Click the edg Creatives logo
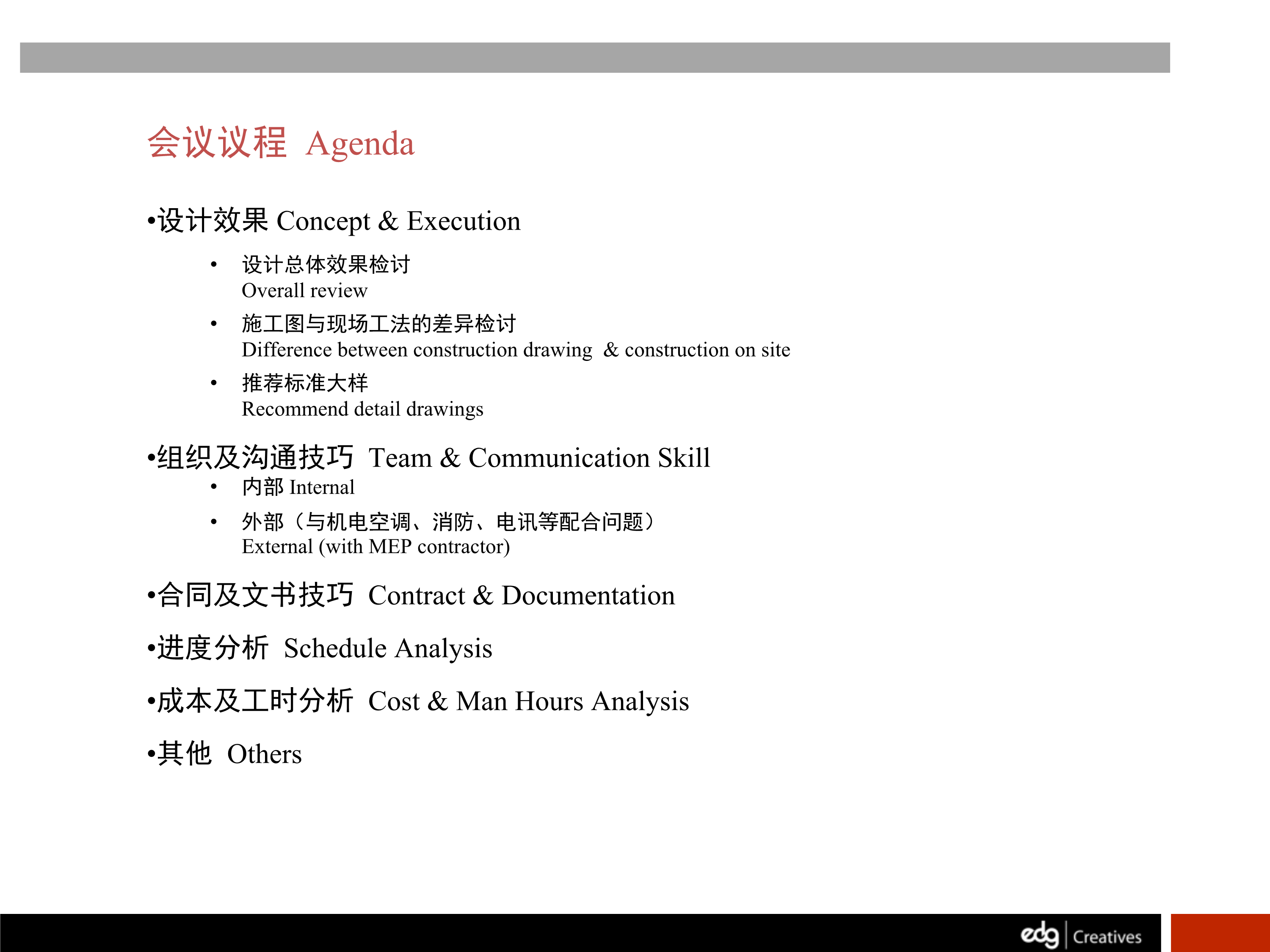Viewport: 1270px width, 952px height. point(1080,935)
